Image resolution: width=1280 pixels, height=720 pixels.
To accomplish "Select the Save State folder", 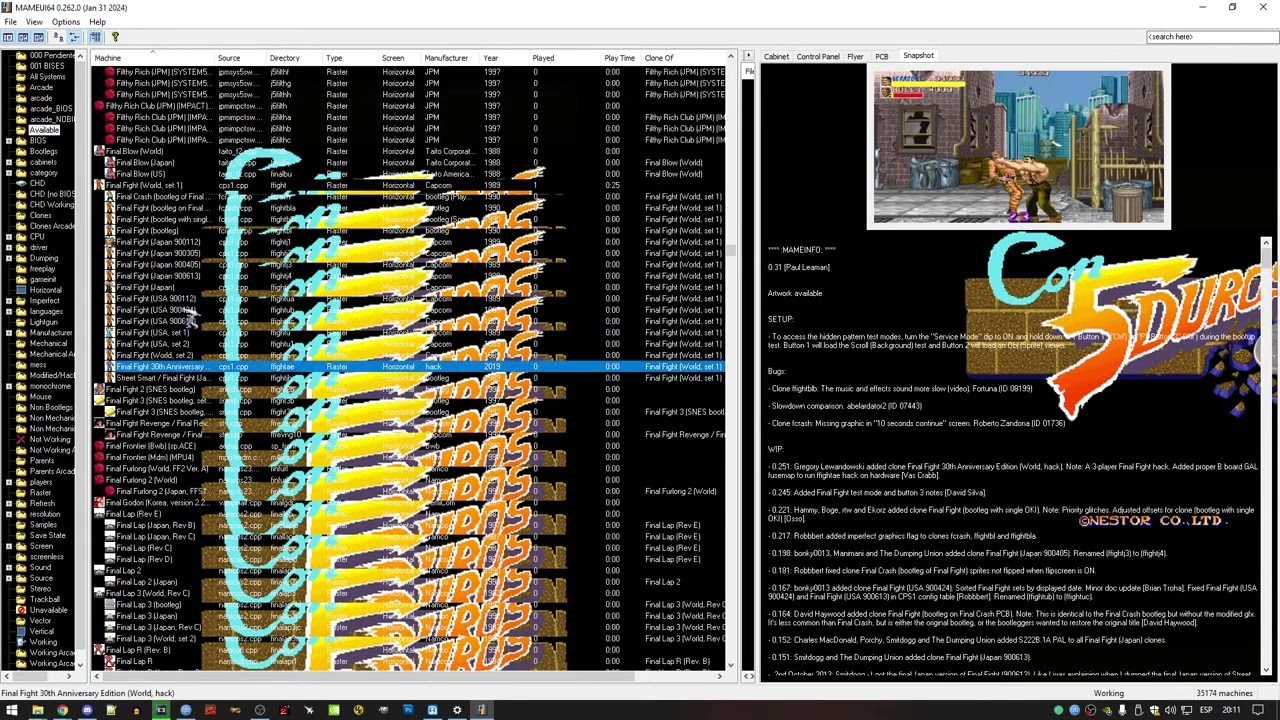I will (47, 535).
